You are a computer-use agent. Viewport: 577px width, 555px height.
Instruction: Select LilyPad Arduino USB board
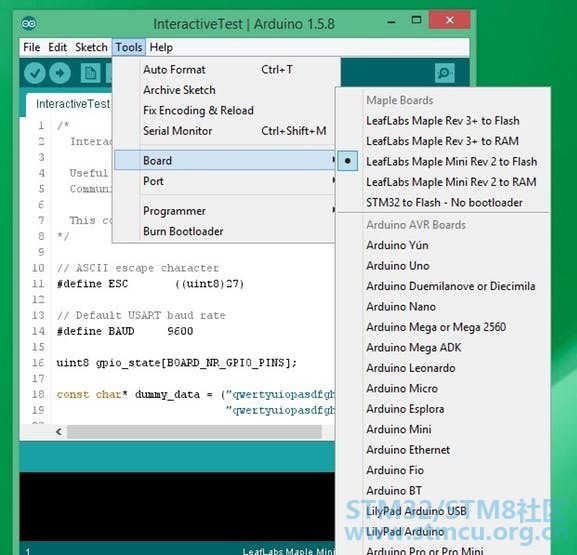[443, 511]
